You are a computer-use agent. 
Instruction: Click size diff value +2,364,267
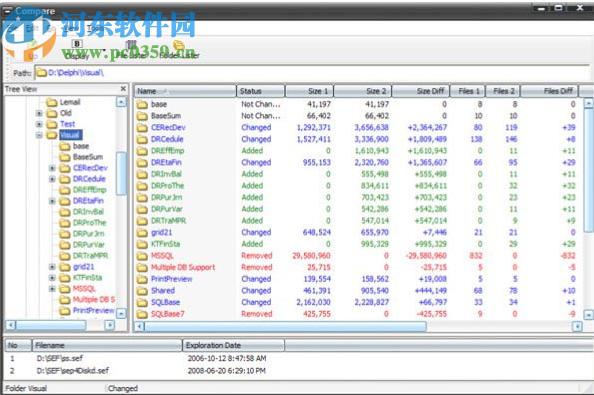click(x=427, y=128)
